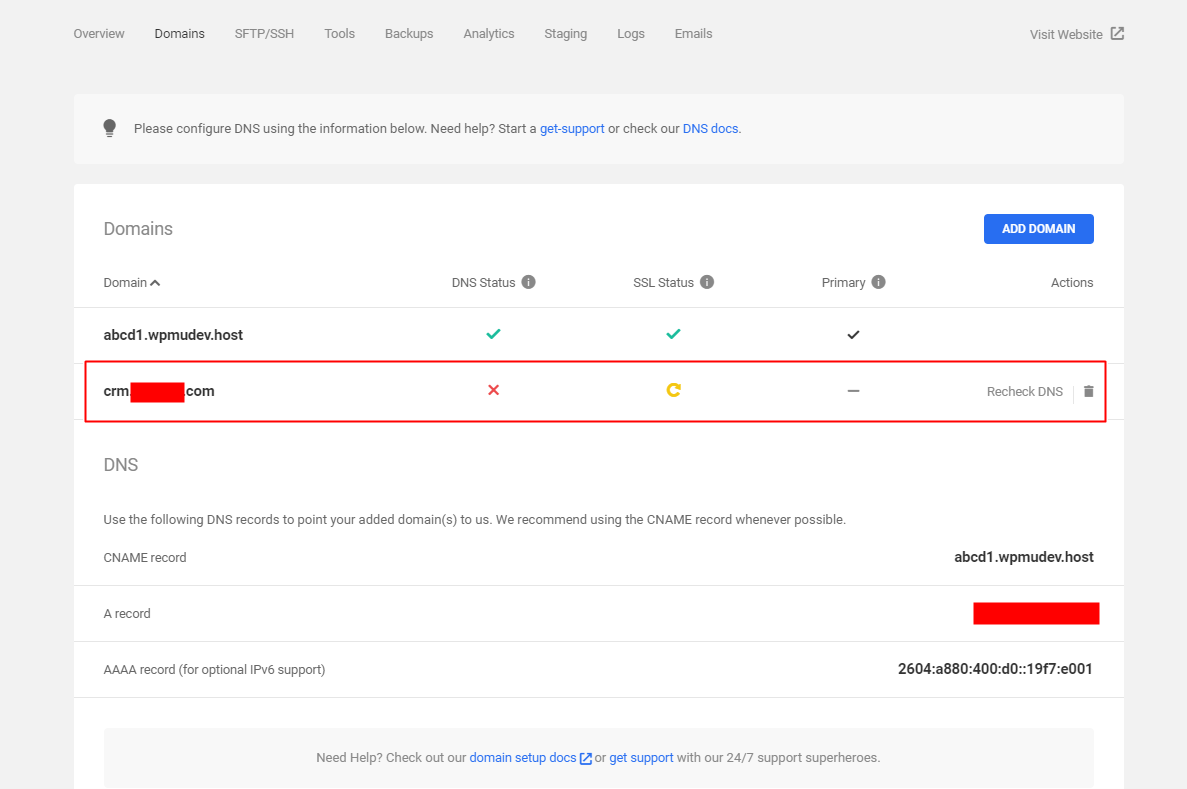The height and width of the screenshot is (789, 1187).
Task: Switch to the SFTP/SSH tab
Action: (264, 34)
